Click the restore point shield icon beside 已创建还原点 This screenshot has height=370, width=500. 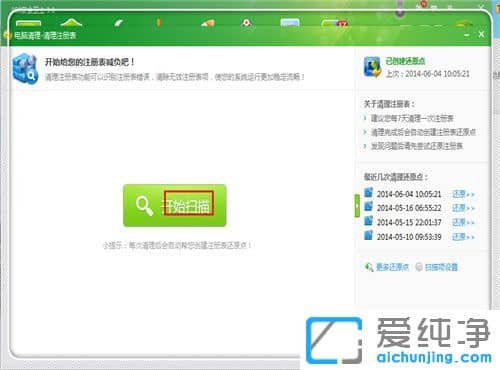[x=372, y=67]
